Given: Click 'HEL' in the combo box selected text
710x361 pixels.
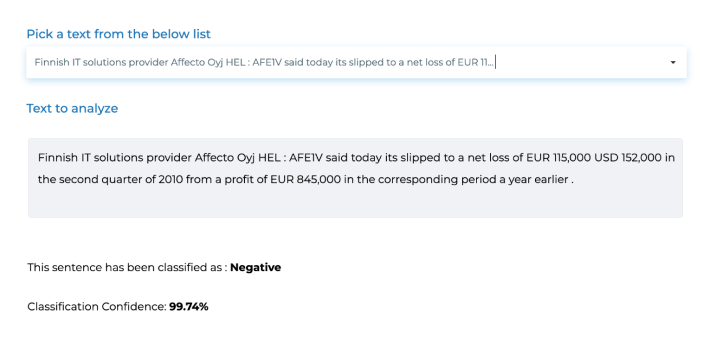Looking at the screenshot, I should [235, 63].
